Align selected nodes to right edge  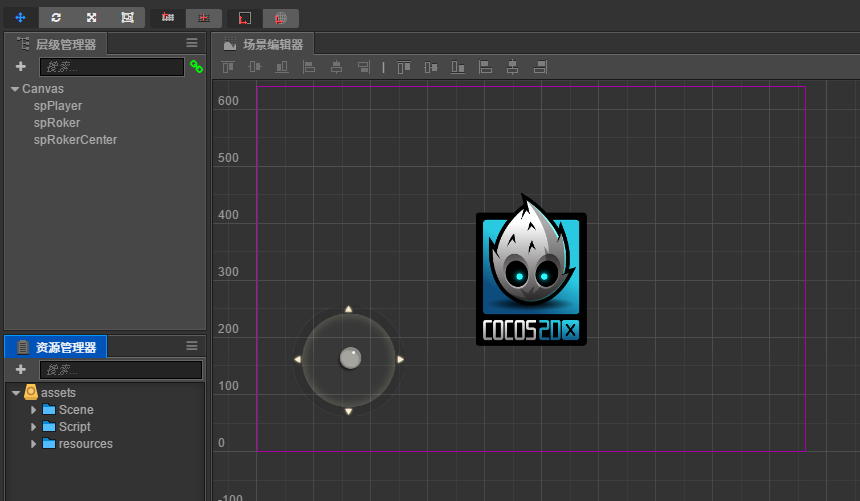[x=364, y=67]
